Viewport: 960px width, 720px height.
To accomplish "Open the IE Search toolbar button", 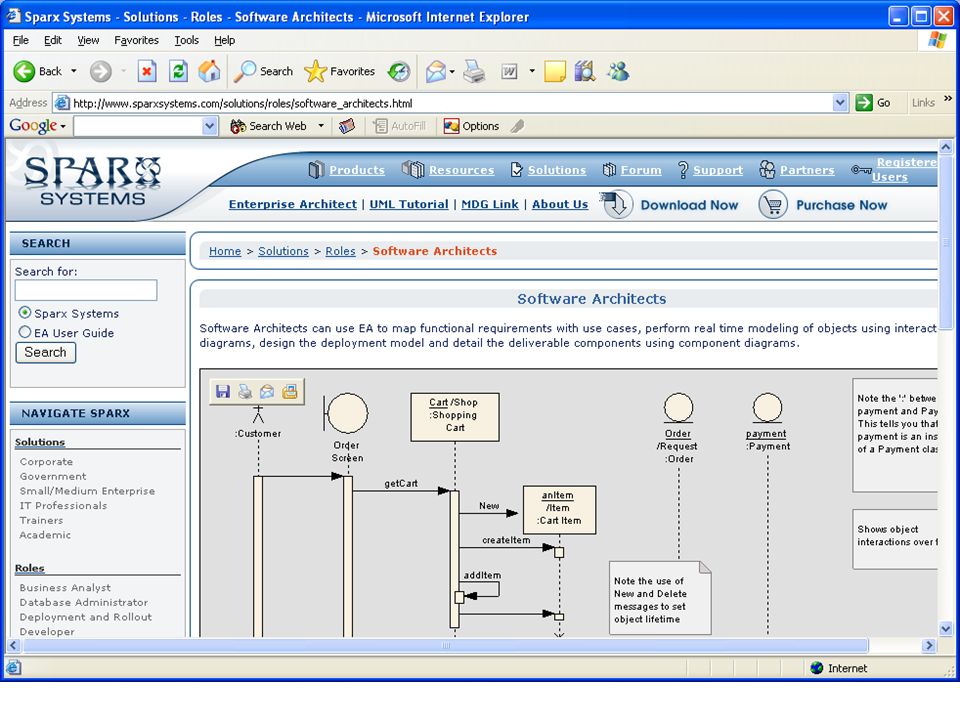I will (x=264, y=72).
